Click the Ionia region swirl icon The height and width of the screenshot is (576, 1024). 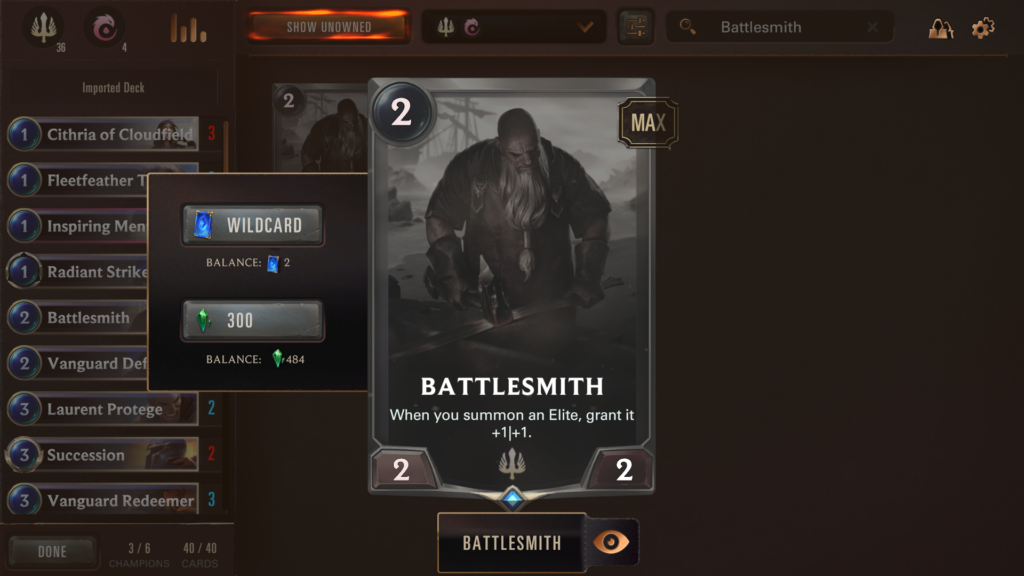104,28
